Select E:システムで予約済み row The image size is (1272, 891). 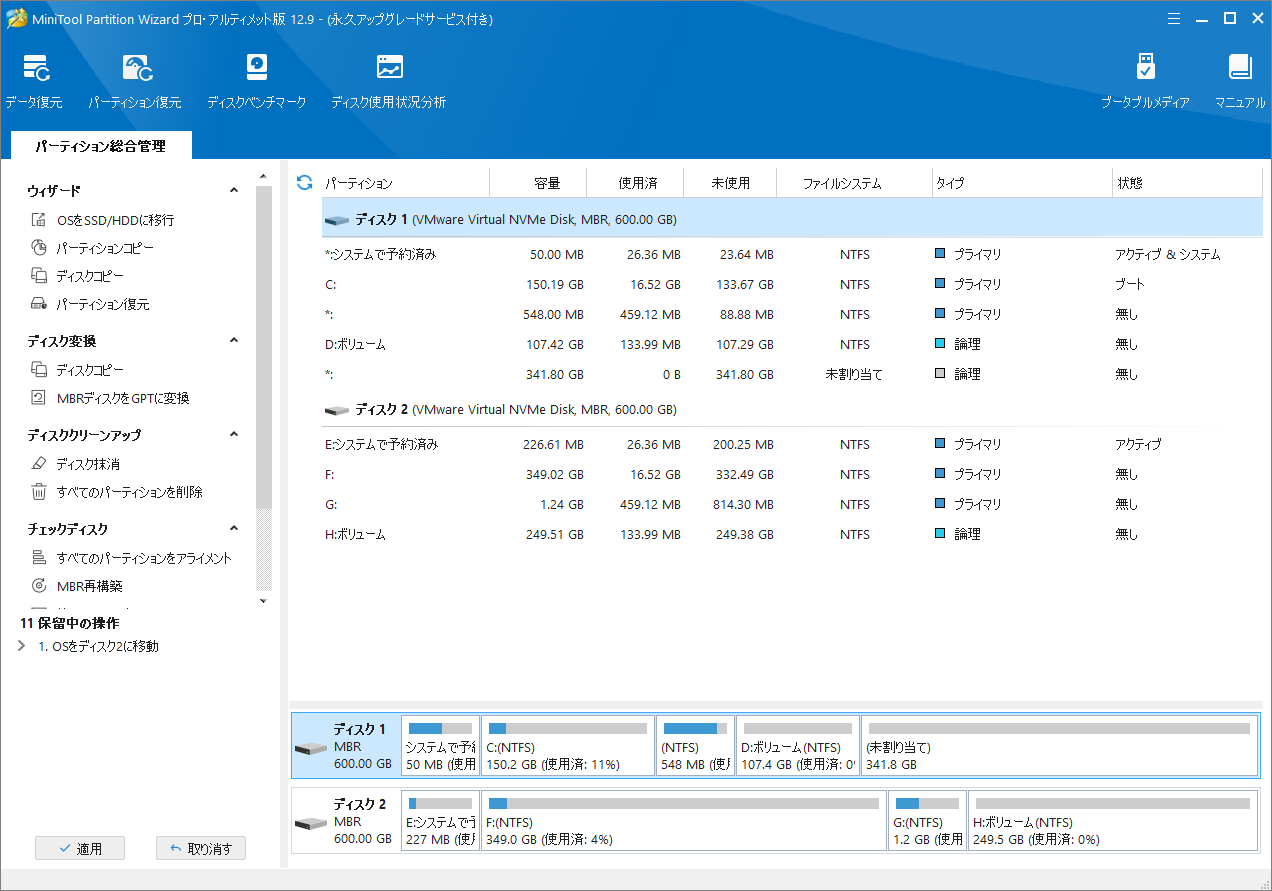[792, 444]
